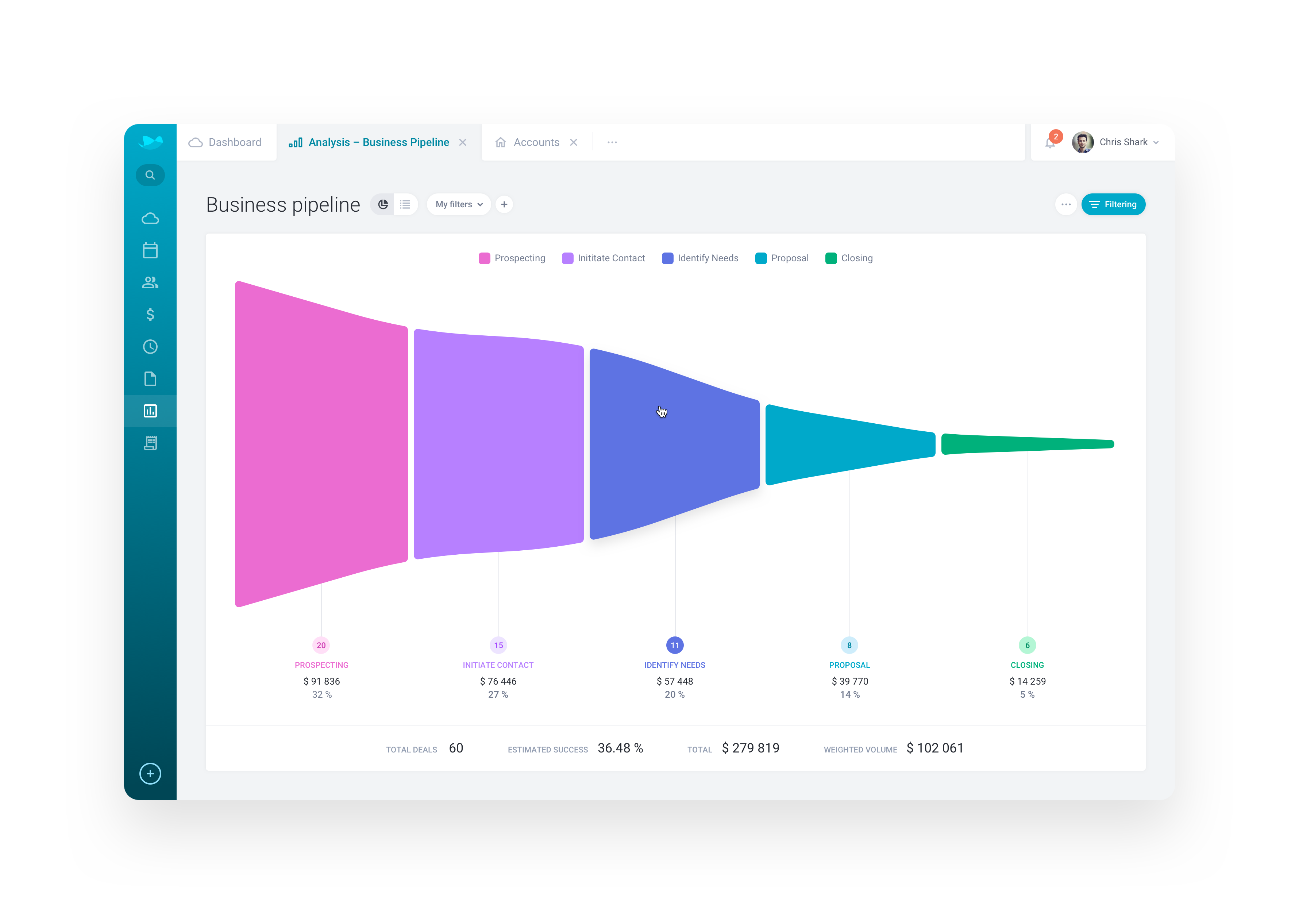Switch to the Dashboard tab

pos(226,142)
